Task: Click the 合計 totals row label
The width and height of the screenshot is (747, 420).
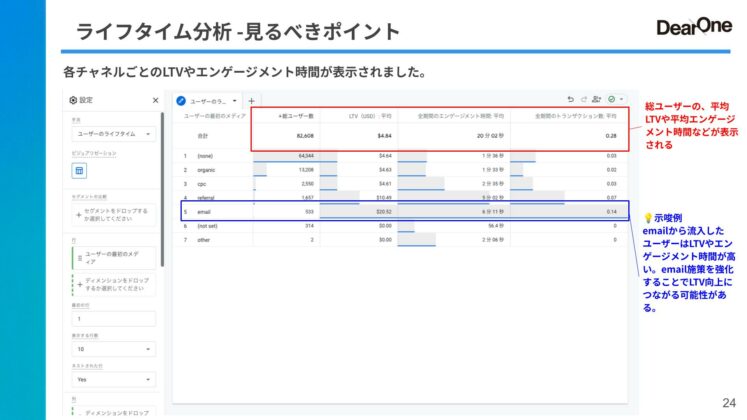Action: [202, 136]
